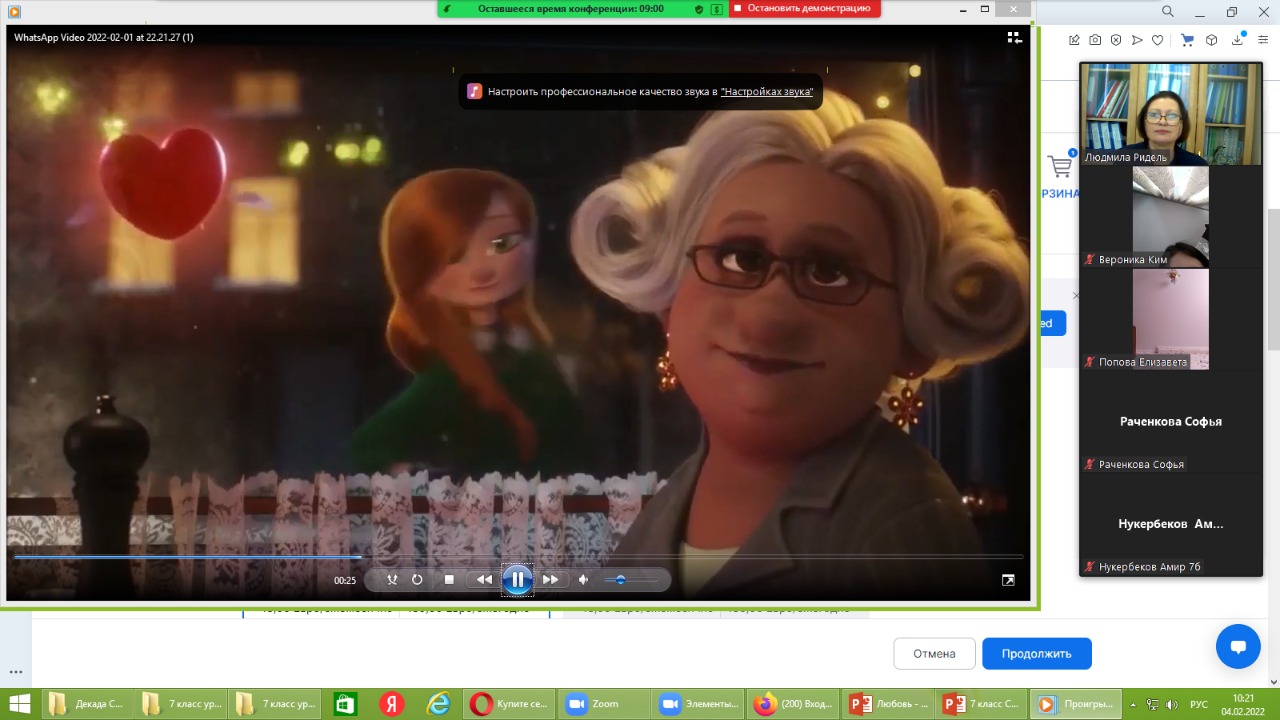This screenshot has height=720, width=1280.
Task: Pause the video with the blue button
Action: coord(517,579)
